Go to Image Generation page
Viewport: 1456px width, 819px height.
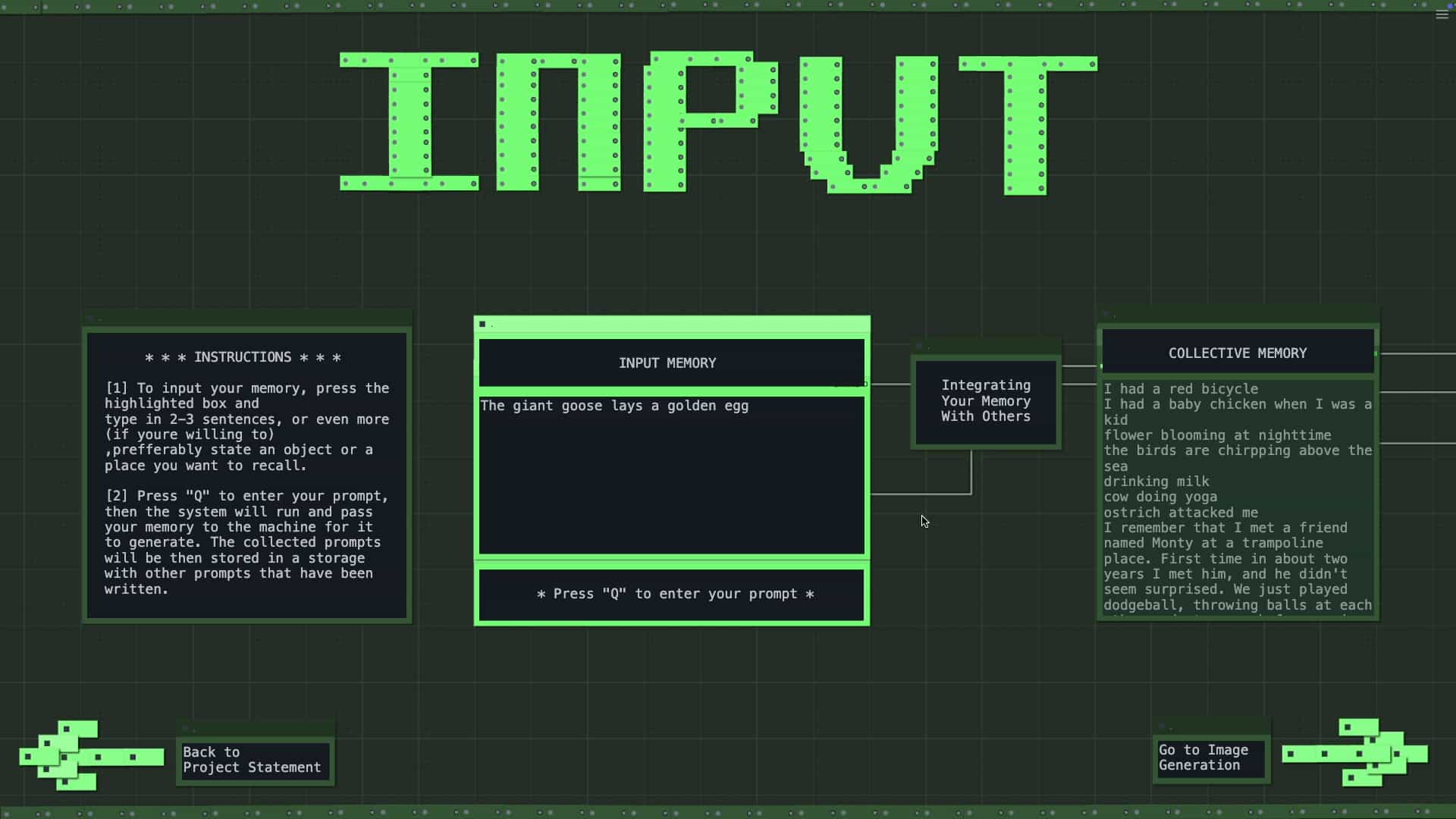click(x=1209, y=758)
